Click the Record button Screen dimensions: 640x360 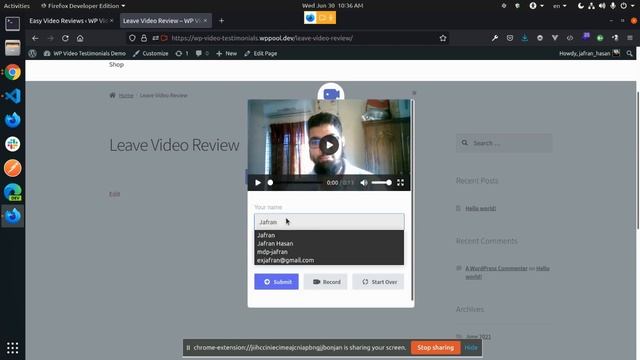point(326,282)
